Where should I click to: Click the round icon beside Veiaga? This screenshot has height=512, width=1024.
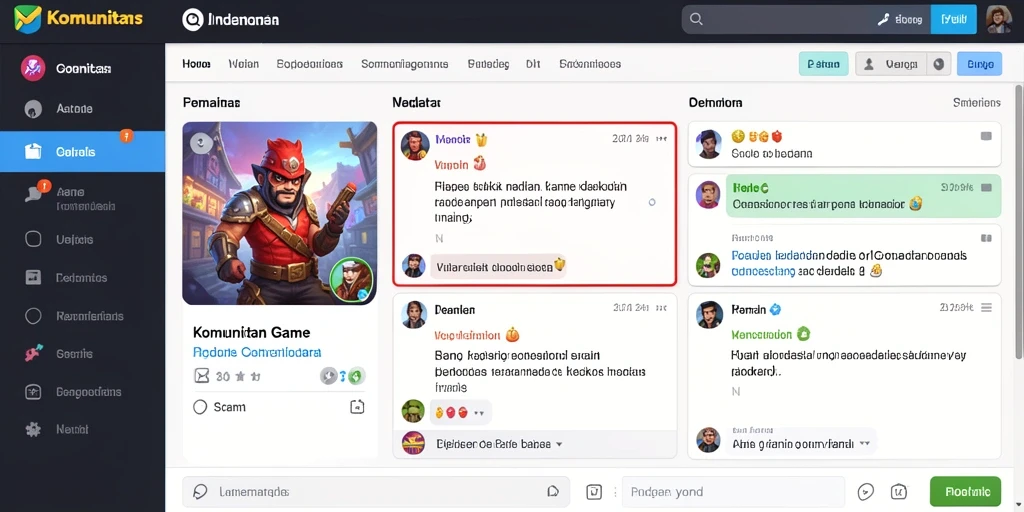[939, 64]
